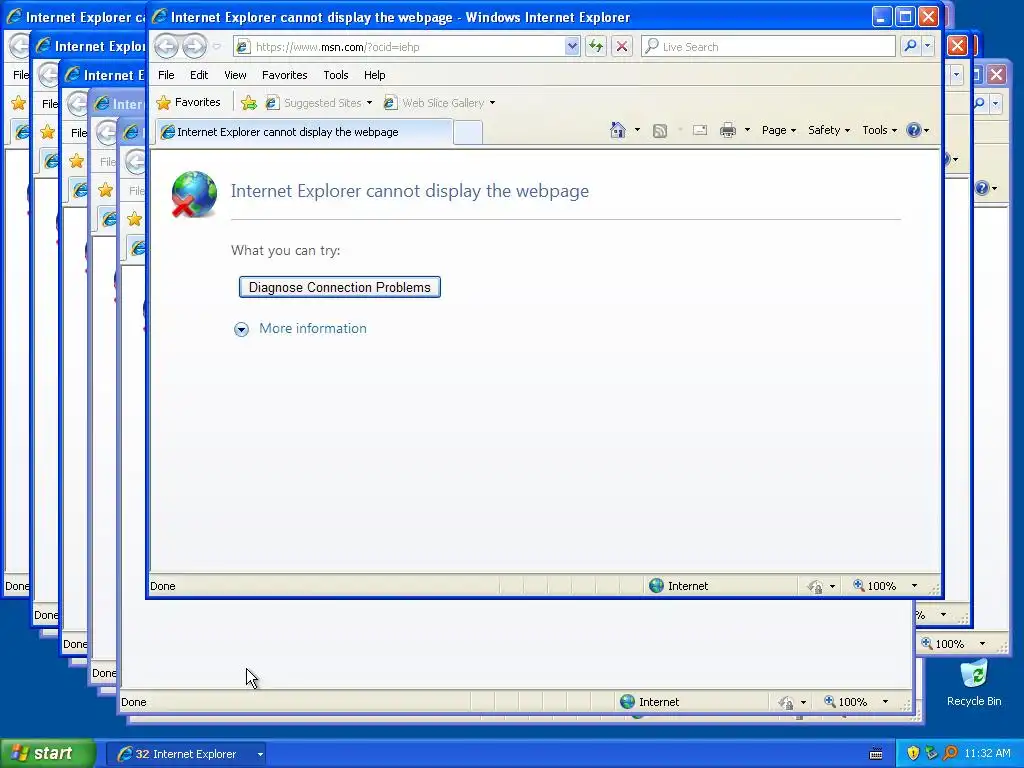
Task: Click the blank New Tab button
Action: pyautogui.click(x=468, y=133)
